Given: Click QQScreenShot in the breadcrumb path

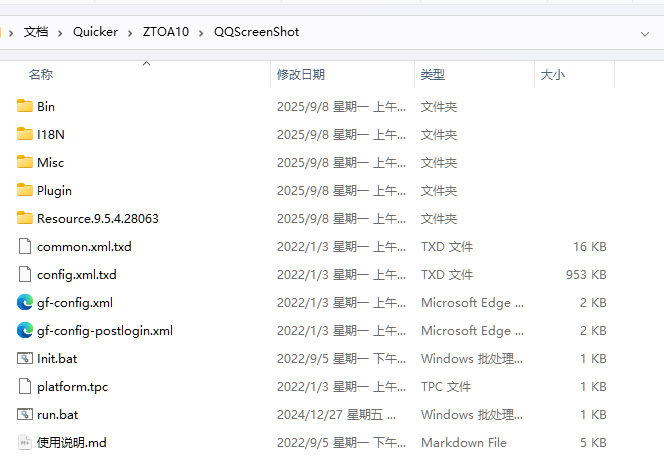Looking at the screenshot, I should click(x=257, y=32).
